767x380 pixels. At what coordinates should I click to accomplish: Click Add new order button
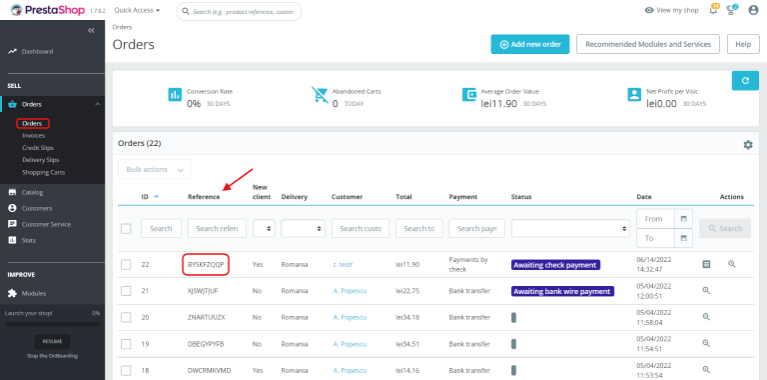[x=530, y=44]
